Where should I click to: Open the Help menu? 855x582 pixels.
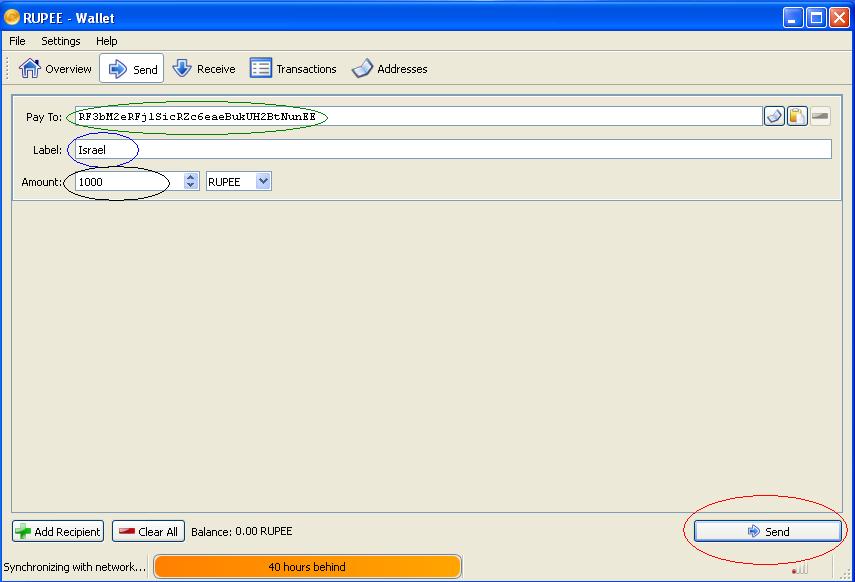pos(106,41)
